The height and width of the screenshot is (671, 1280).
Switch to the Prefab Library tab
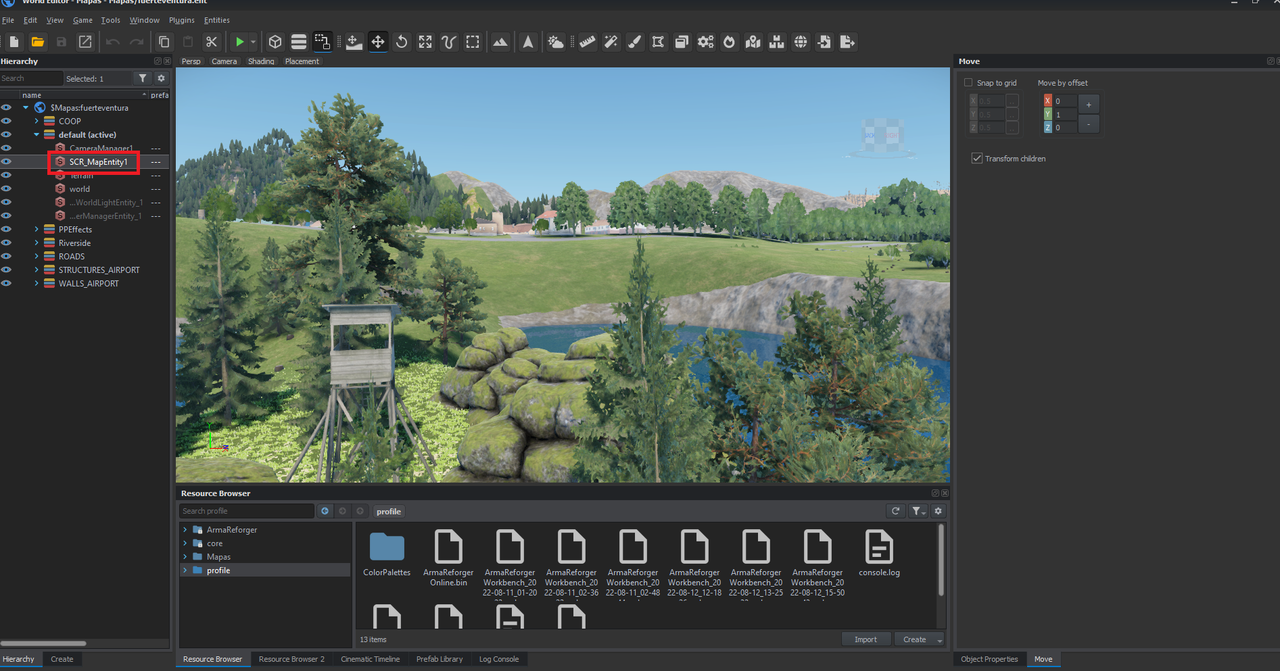[x=439, y=659]
